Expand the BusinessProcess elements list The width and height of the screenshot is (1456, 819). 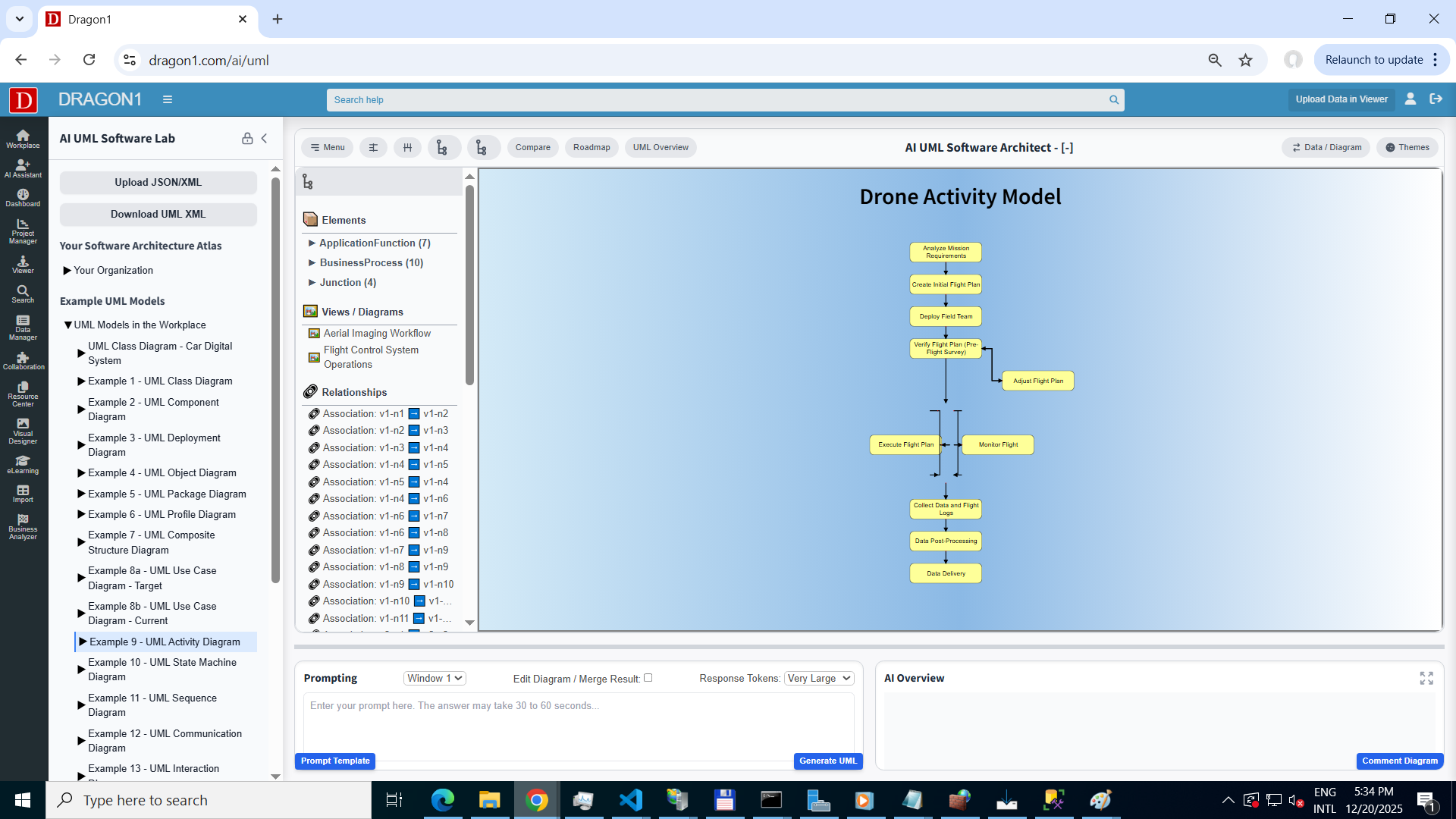tap(312, 262)
